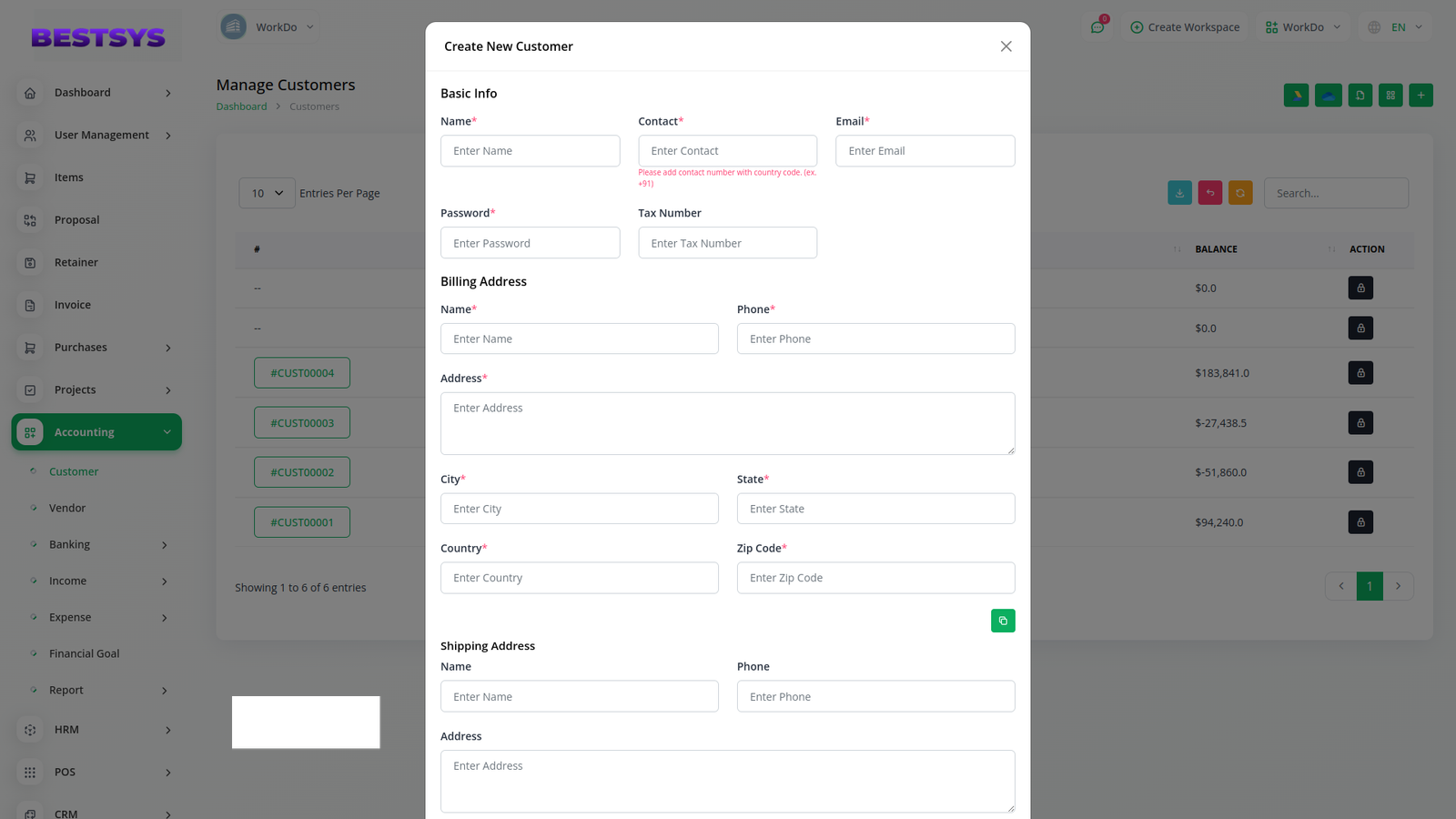Viewport: 1456px width, 819px height.
Task: Open the EN language dropdown
Action: pos(1397,27)
